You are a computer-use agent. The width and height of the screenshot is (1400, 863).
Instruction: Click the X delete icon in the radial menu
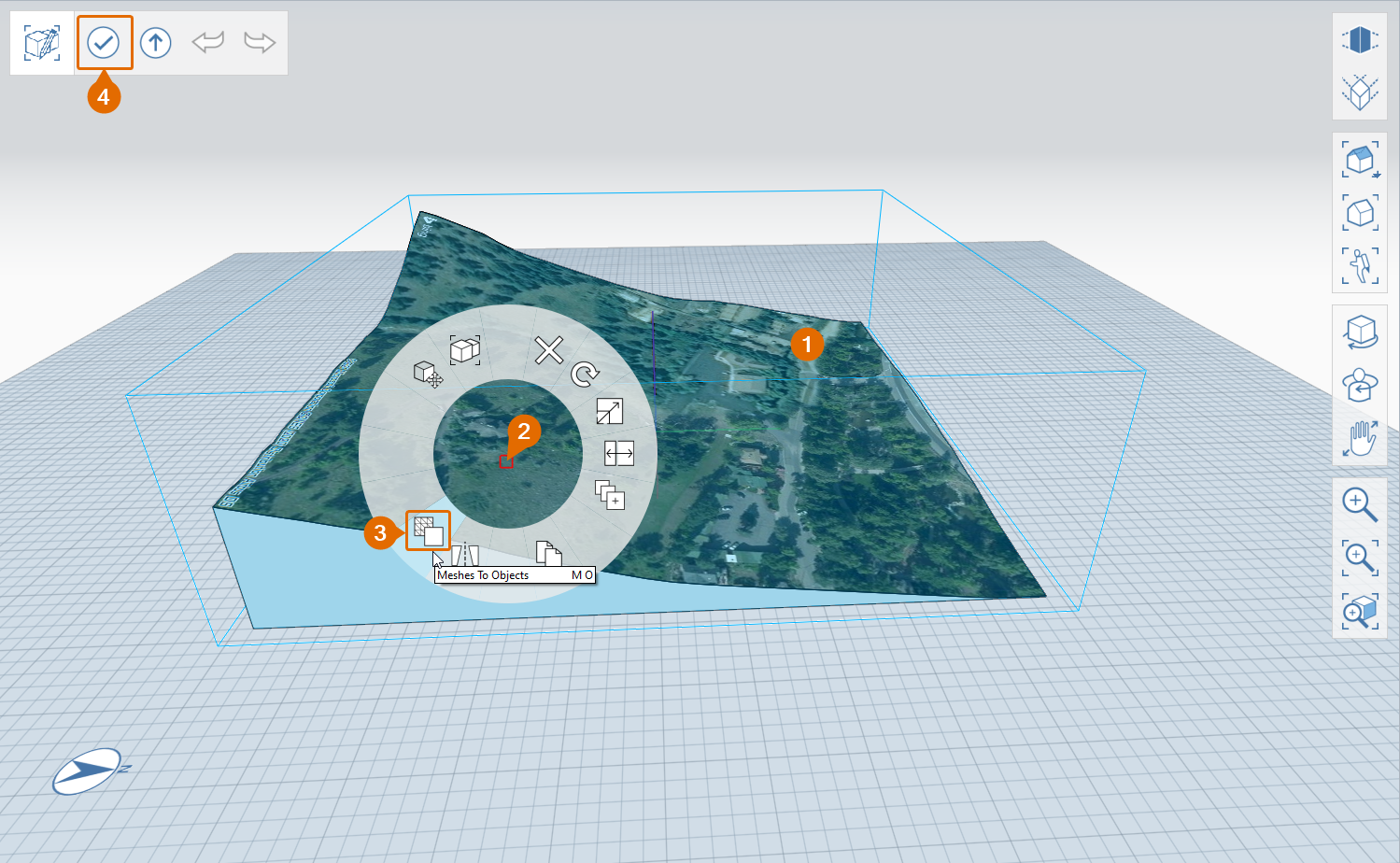(x=549, y=350)
